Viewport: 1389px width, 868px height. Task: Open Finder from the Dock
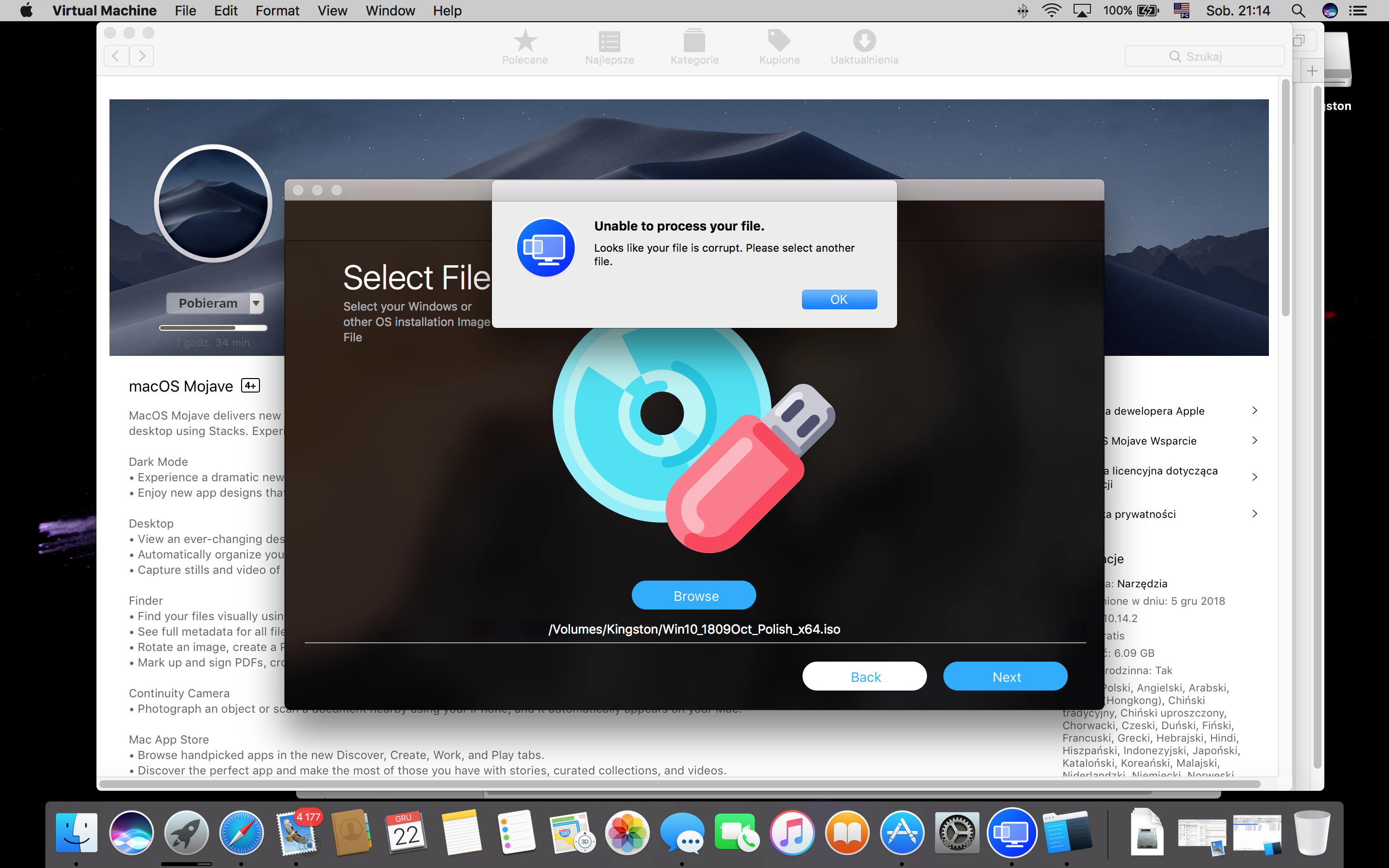[76, 832]
